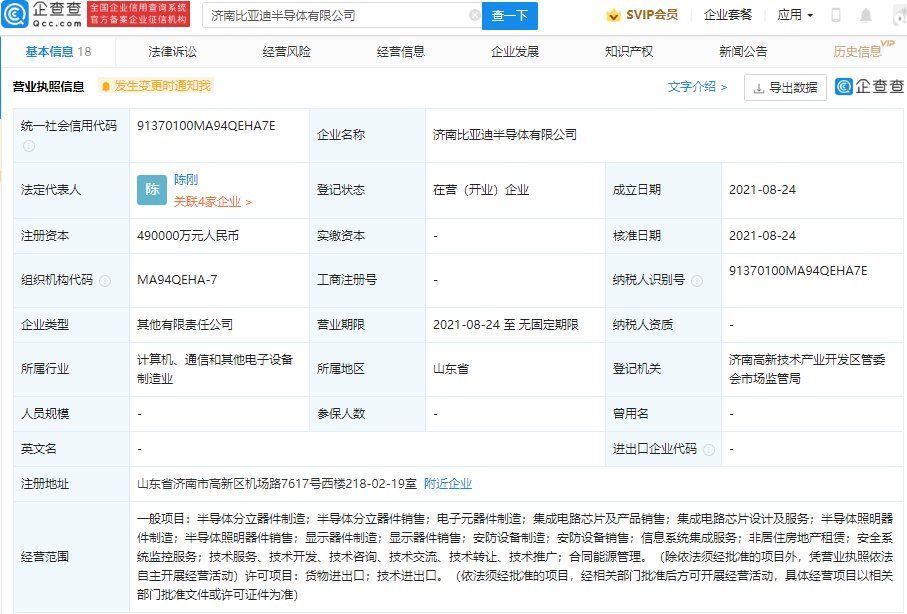Select 在营（开业）企业 status value
907x614 pixels.
click(481, 190)
